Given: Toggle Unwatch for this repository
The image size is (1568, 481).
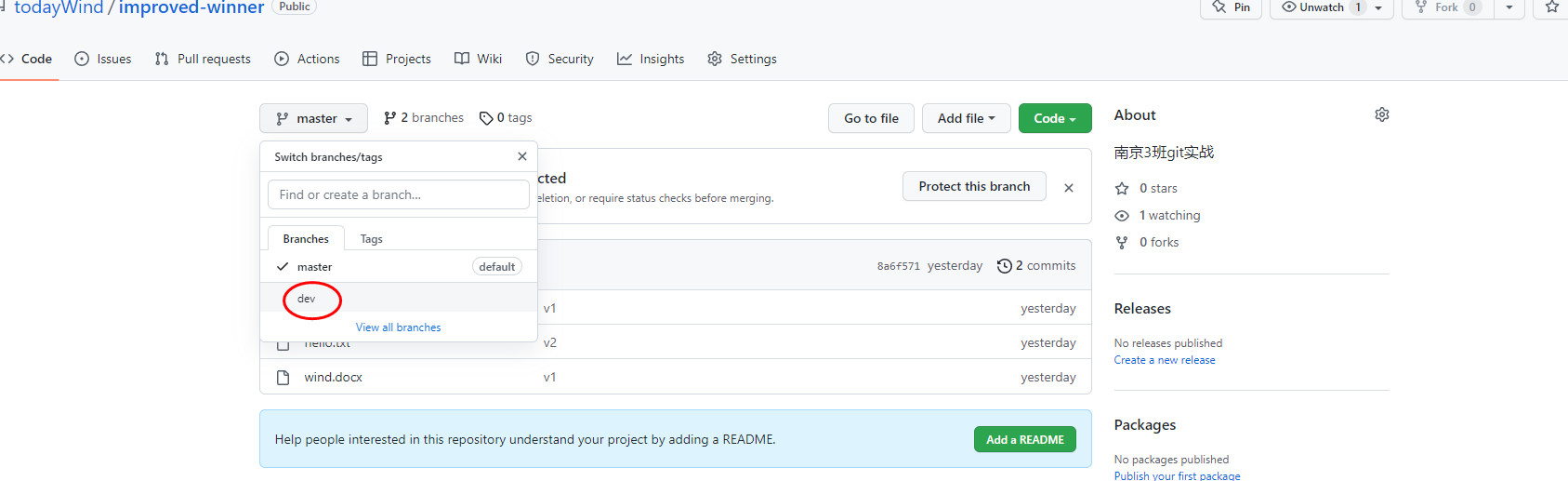Looking at the screenshot, I should [x=1322, y=7].
